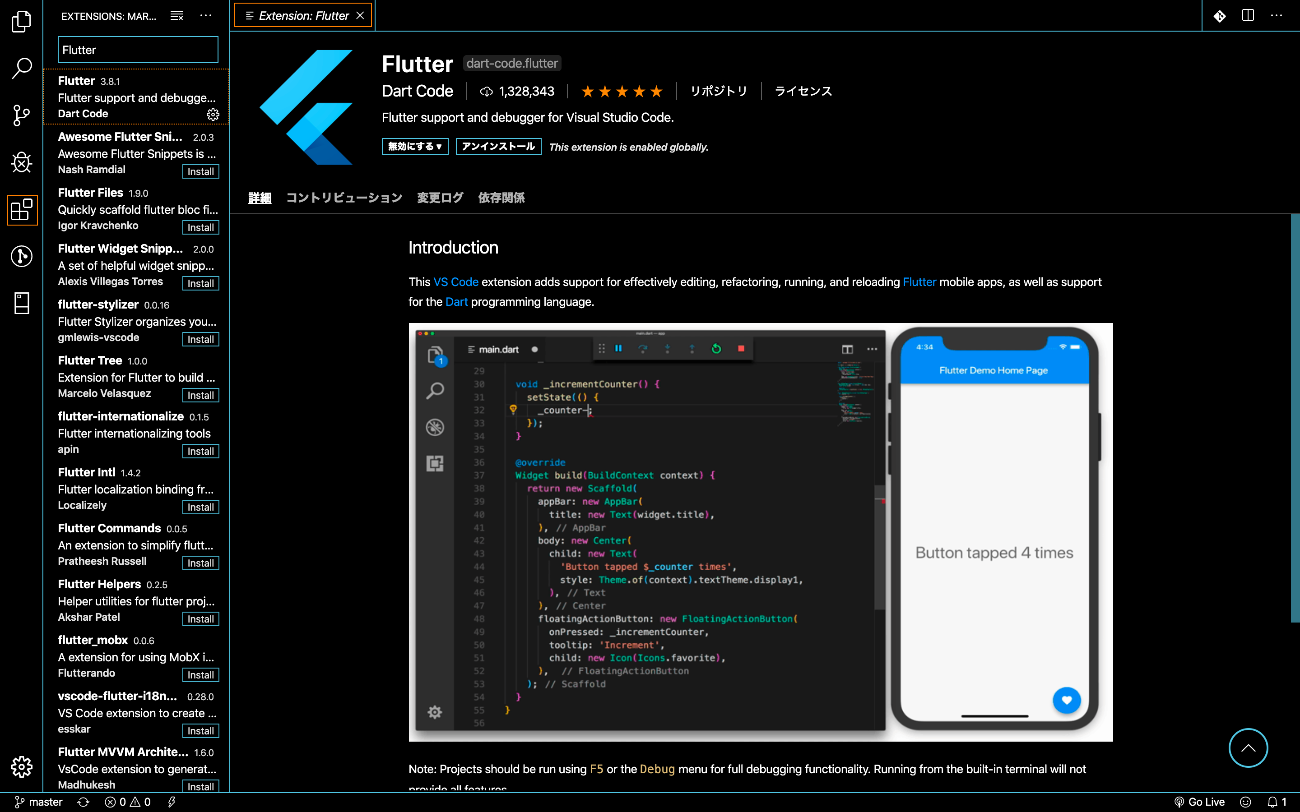Open the Search view in activity bar
The width and height of the screenshot is (1300, 812).
click(21, 68)
